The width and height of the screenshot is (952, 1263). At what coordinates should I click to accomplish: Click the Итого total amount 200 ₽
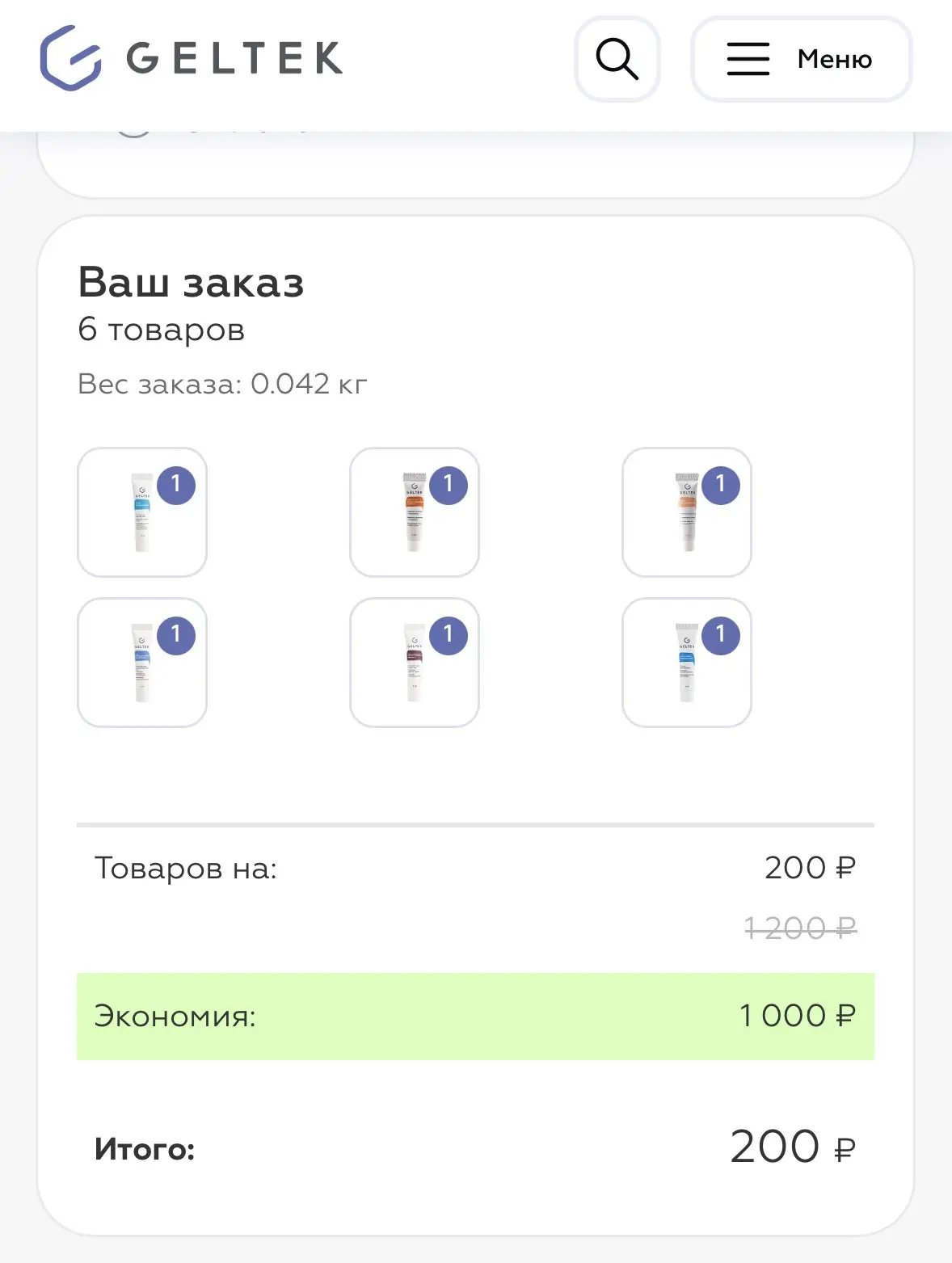click(793, 1147)
